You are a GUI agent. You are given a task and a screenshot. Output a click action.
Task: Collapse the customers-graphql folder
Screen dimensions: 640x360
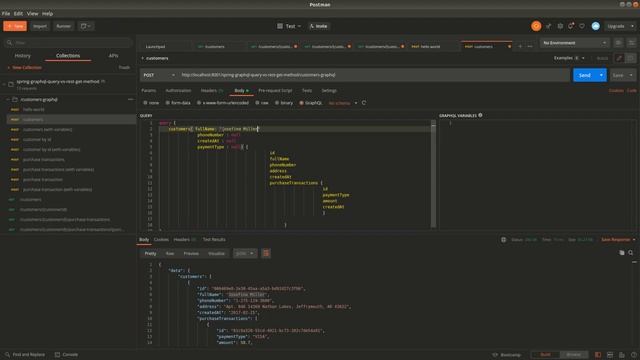coord(8,100)
